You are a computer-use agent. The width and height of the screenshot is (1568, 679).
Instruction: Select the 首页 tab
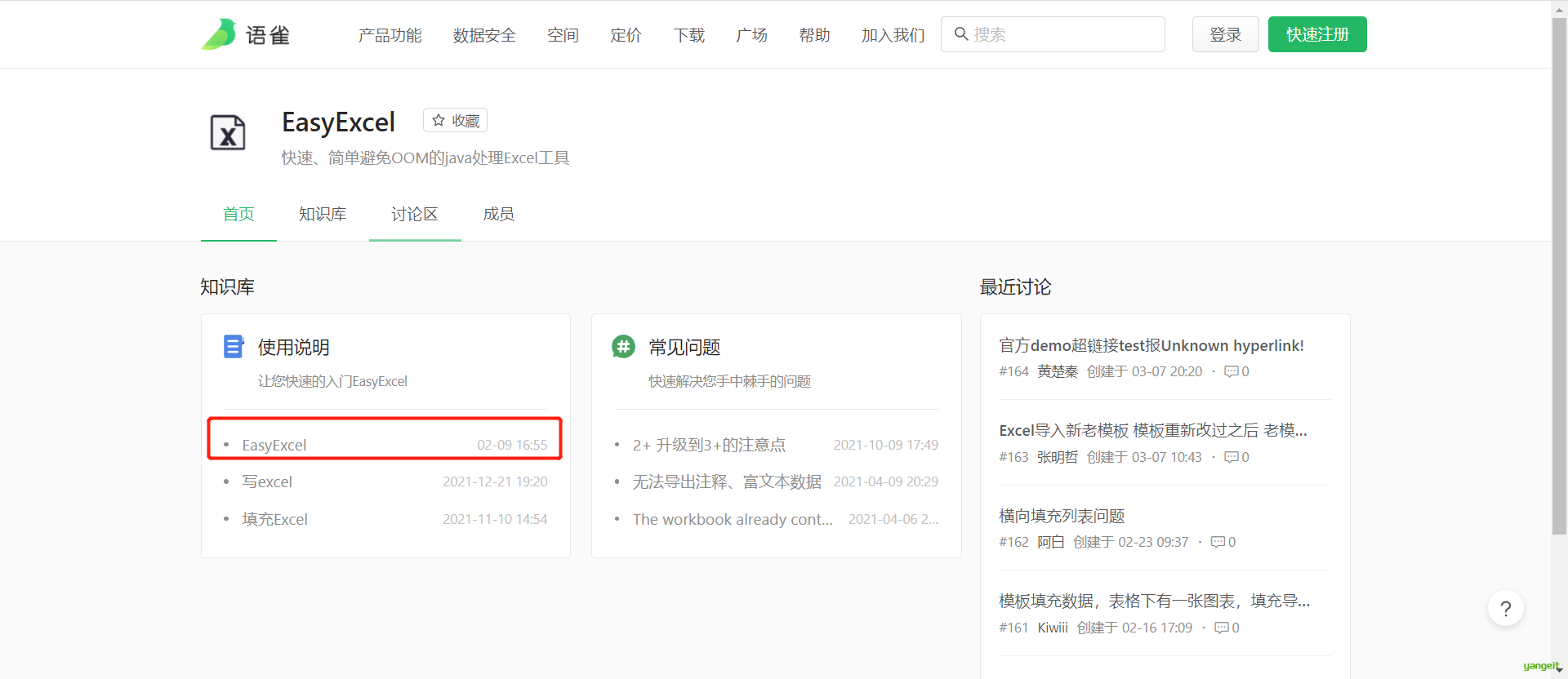tap(238, 214)
